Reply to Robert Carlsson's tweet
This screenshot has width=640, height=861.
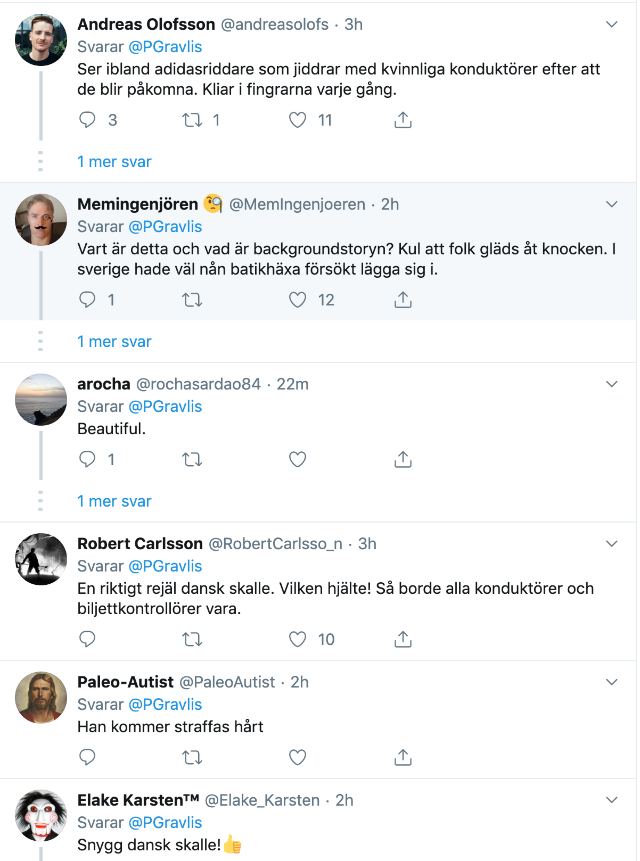click(87, 639)
